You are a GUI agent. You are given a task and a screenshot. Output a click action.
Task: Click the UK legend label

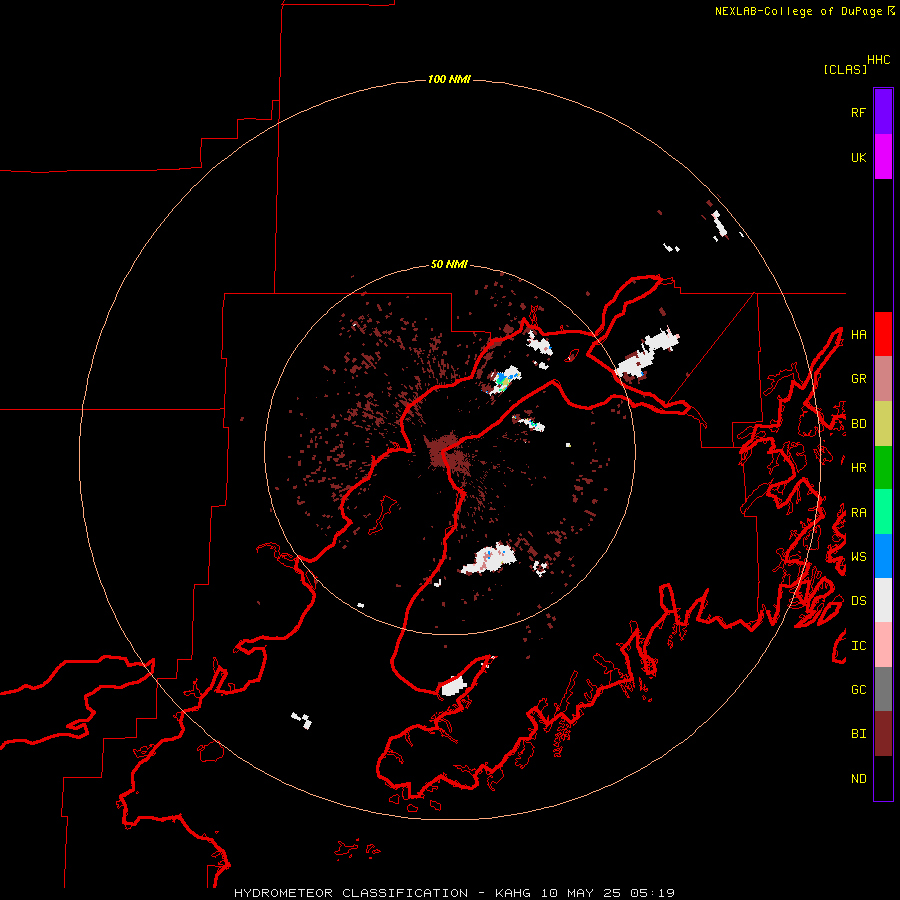pyautogui.click(x=858, y=157)
